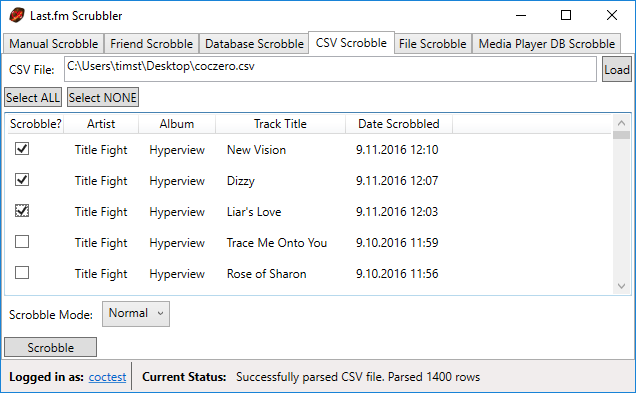Click the date 9.11.2016 12:07
636x393 pixels.
(397, 181)
